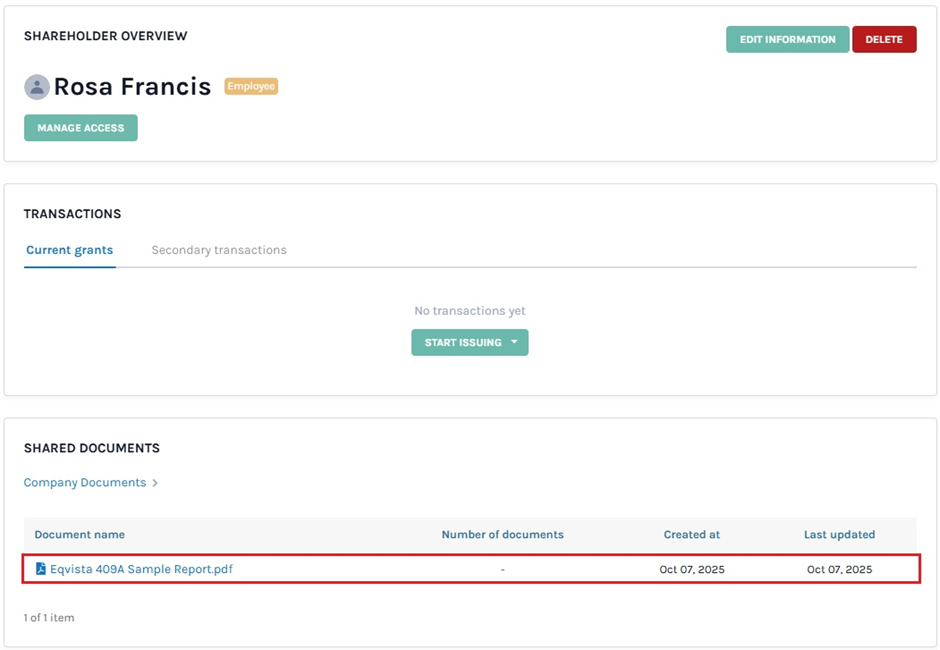Sort by Last updated column header
The height and width of the screenshot is (650, 940).
(x=839, y=535)
